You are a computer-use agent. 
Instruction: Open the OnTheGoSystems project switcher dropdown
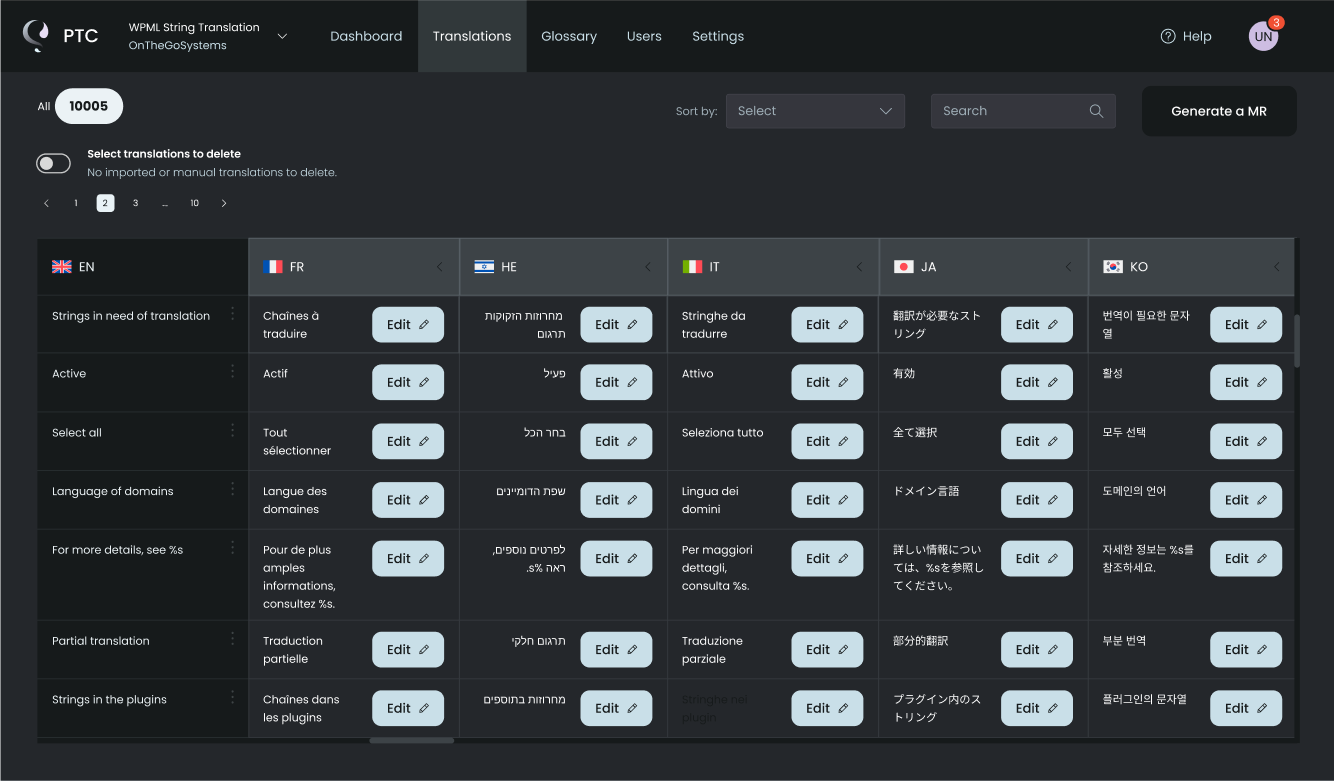click(281, 36)
